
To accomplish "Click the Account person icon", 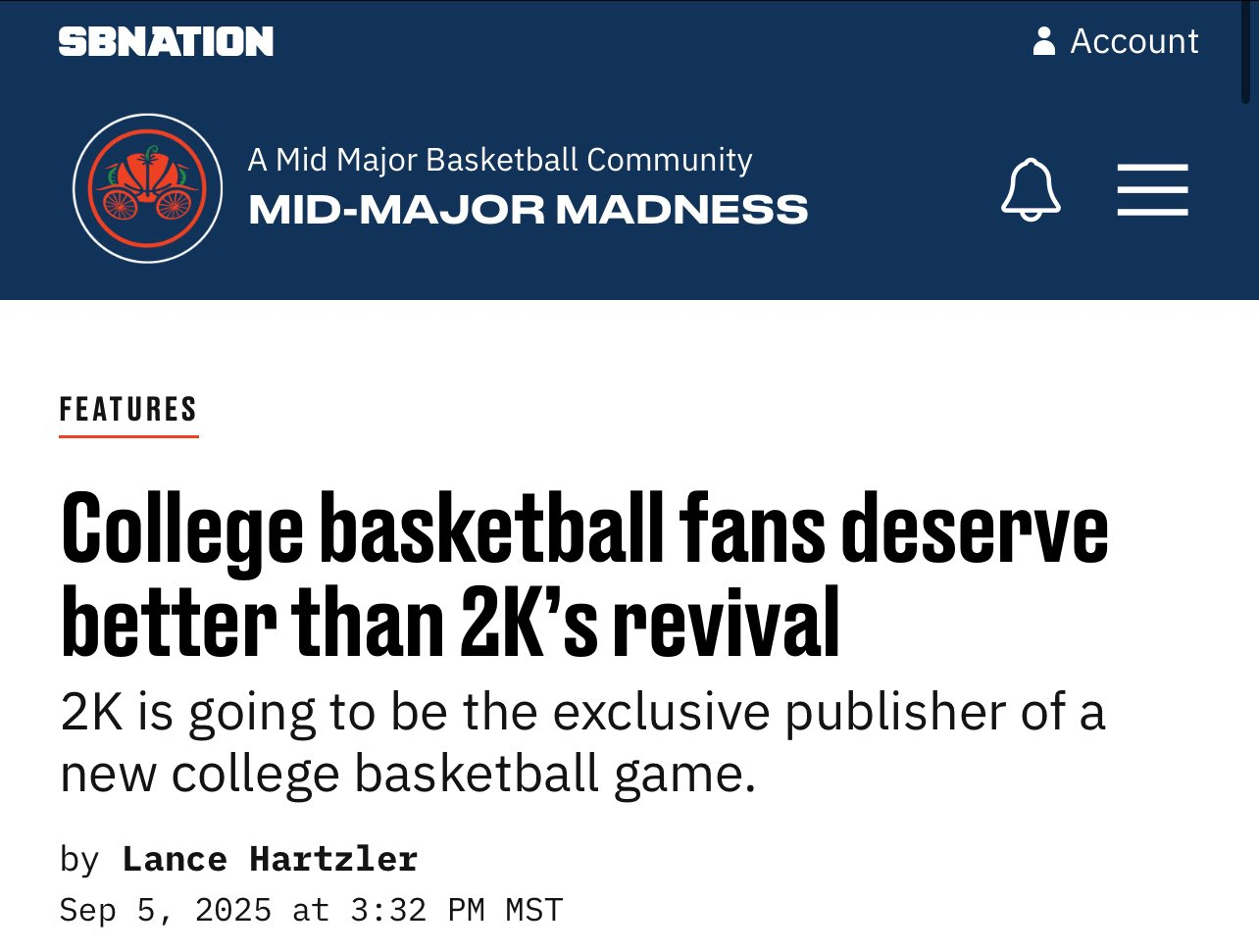I will click(1044, 41).
